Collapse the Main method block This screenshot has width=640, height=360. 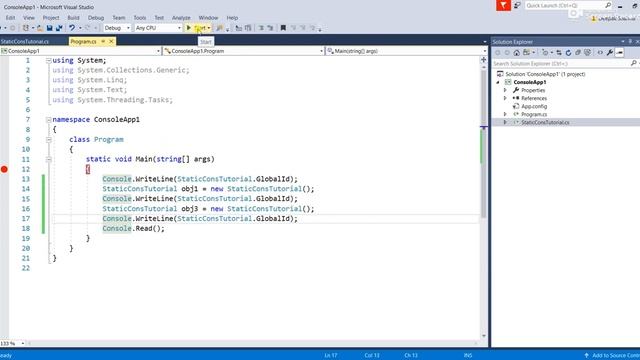pos(49,159)
